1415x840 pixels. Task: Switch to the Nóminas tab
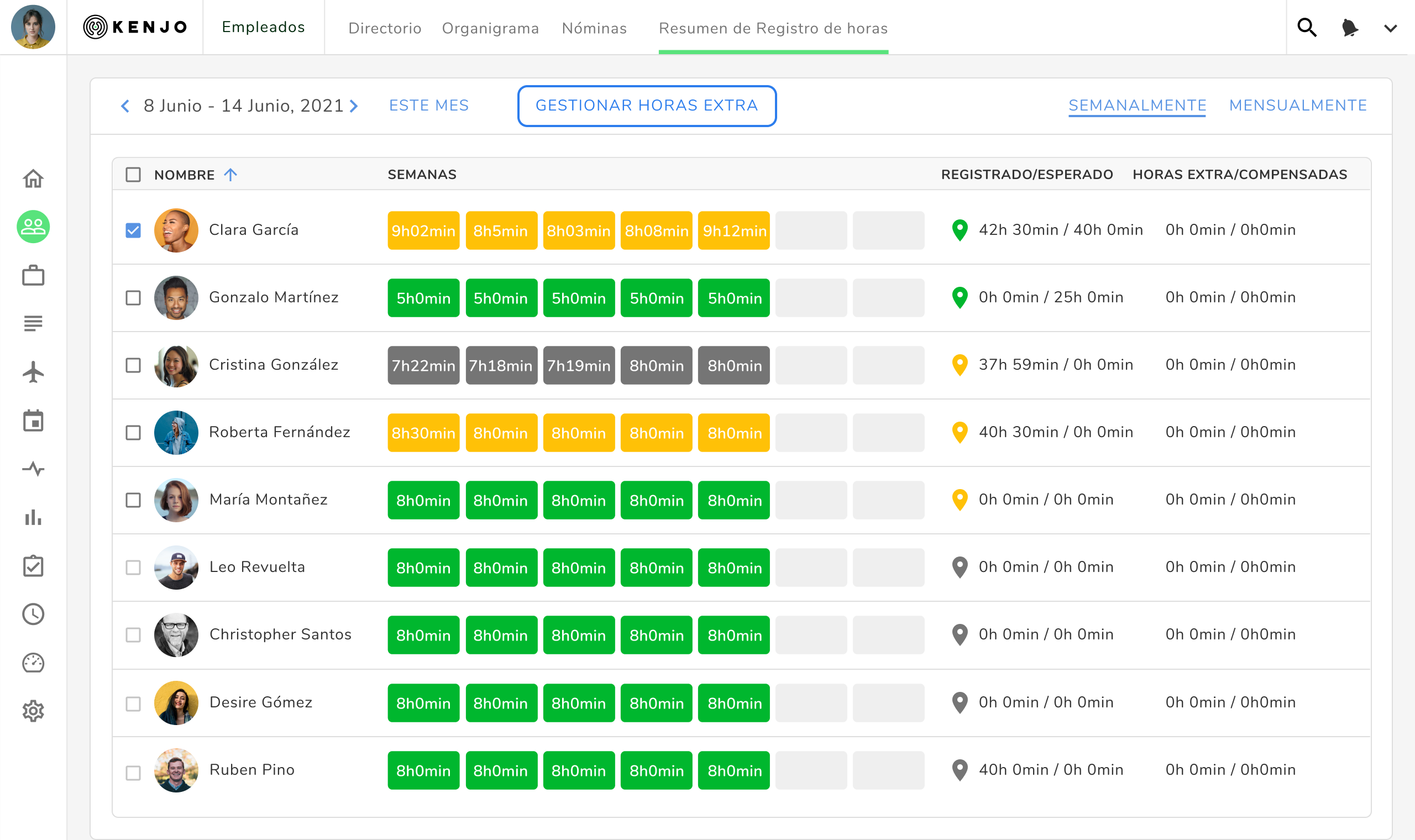pyautogui.click(x=594, y=28)
